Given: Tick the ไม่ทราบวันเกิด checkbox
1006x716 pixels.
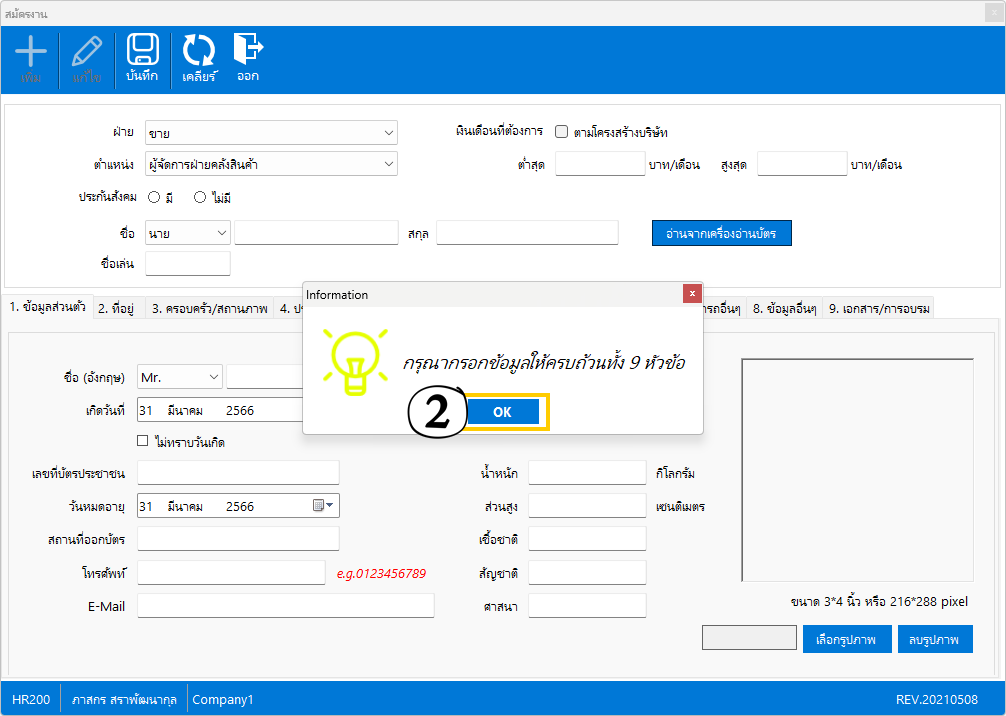Looking at the screenshot, I should (x=143, y=441).
